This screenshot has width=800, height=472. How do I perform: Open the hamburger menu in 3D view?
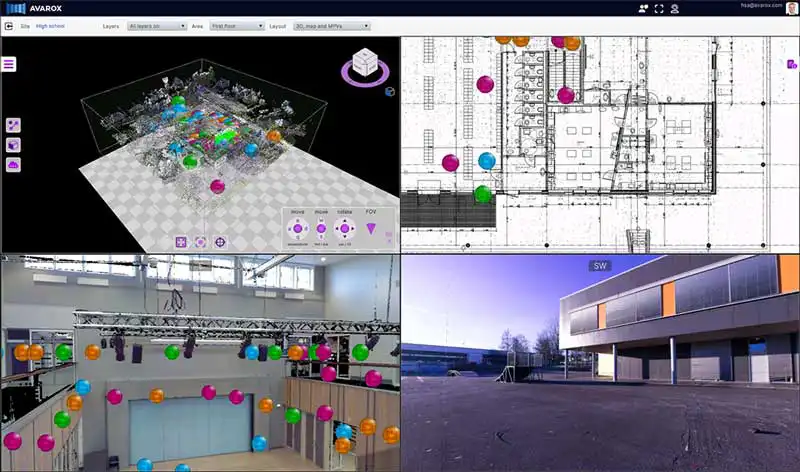9,64
